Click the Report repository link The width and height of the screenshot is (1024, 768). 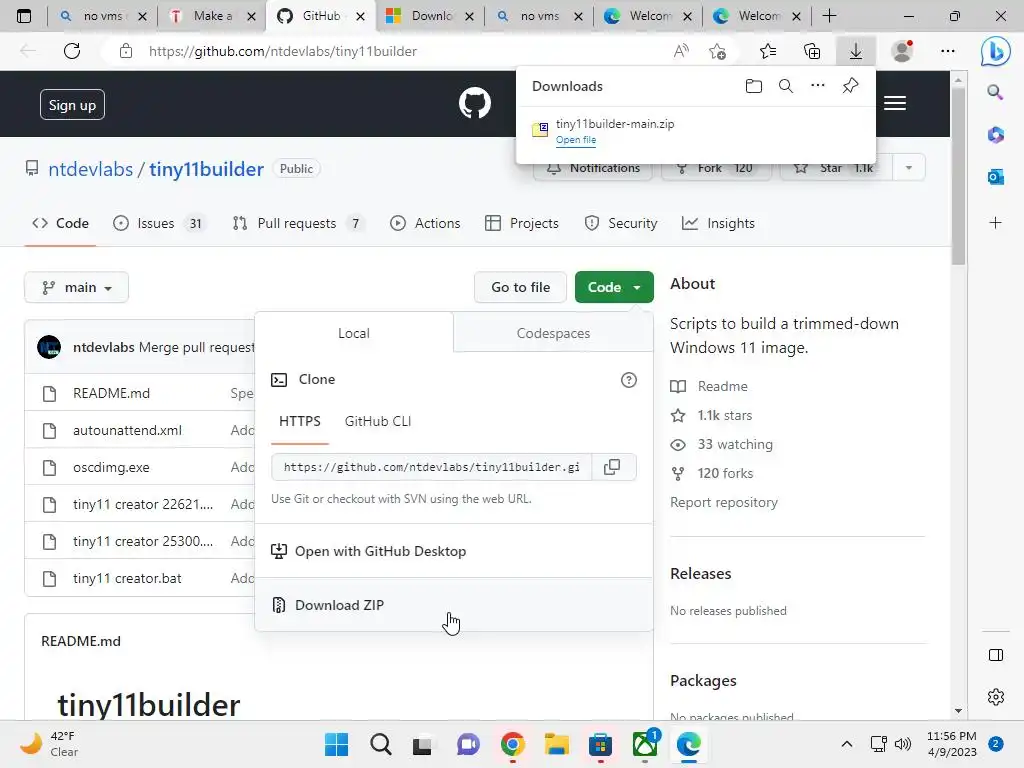(x=724, y=502)
